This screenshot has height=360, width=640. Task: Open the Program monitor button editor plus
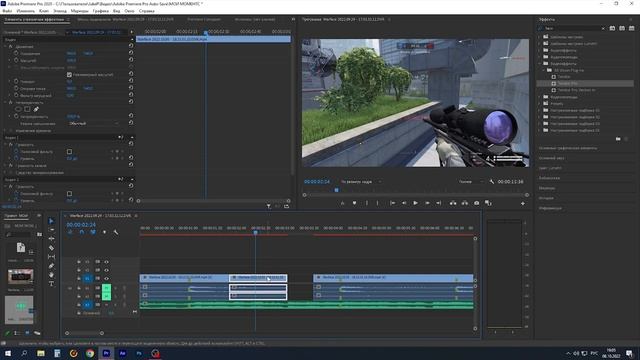[523, 203]
